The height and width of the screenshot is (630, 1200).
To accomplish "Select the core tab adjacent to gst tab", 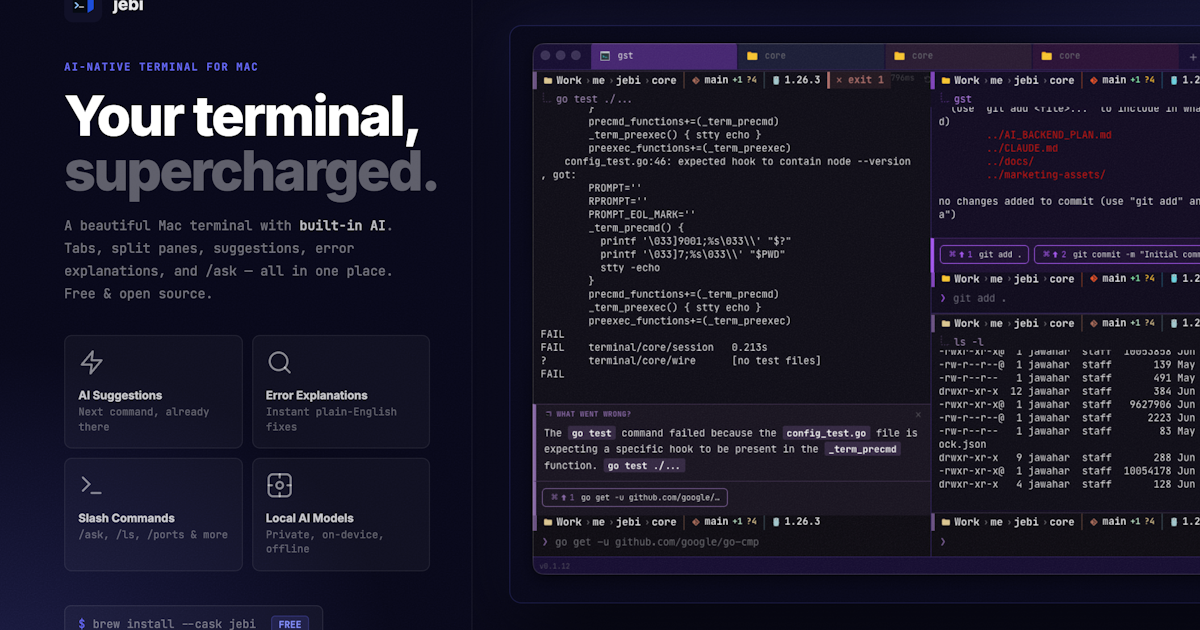I will click(x=811, y=56).
